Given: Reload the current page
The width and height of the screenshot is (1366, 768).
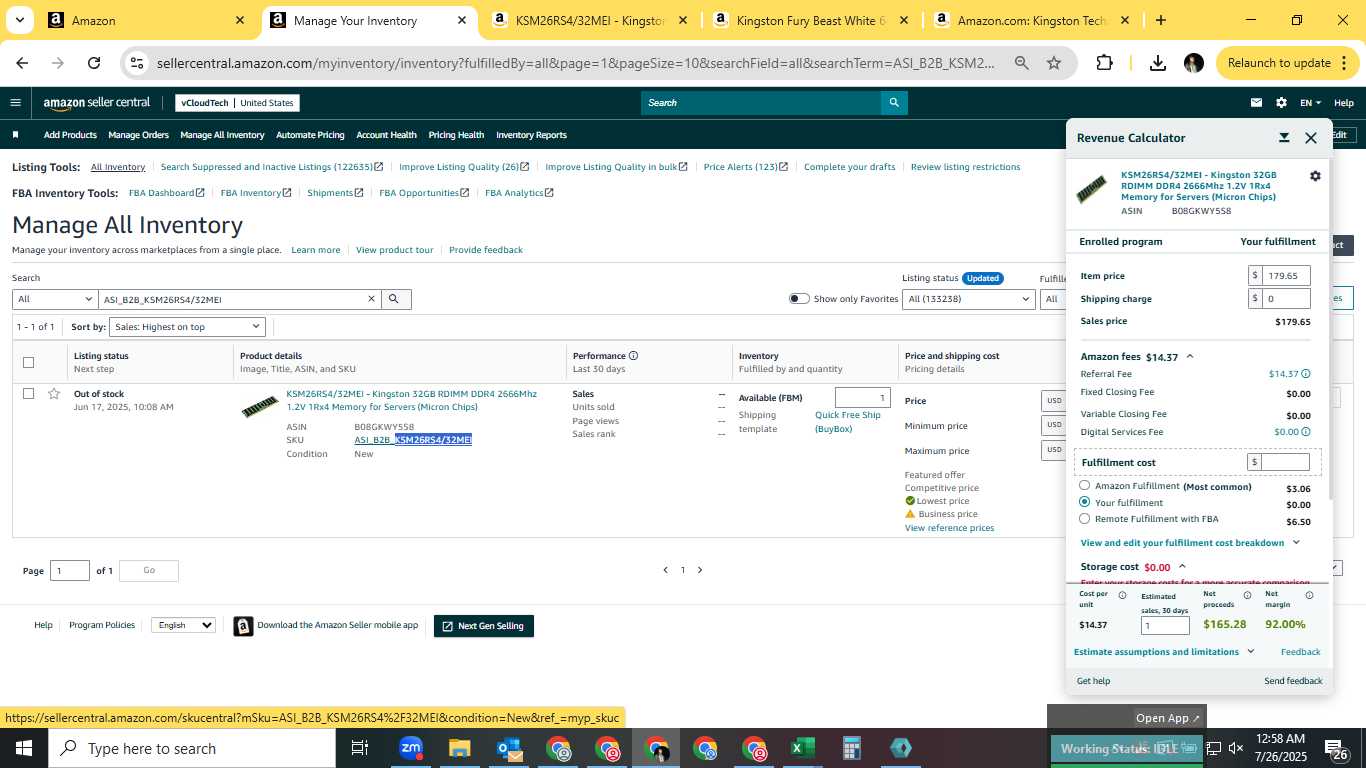Looking at the screenshot, I should coord(94,63).
